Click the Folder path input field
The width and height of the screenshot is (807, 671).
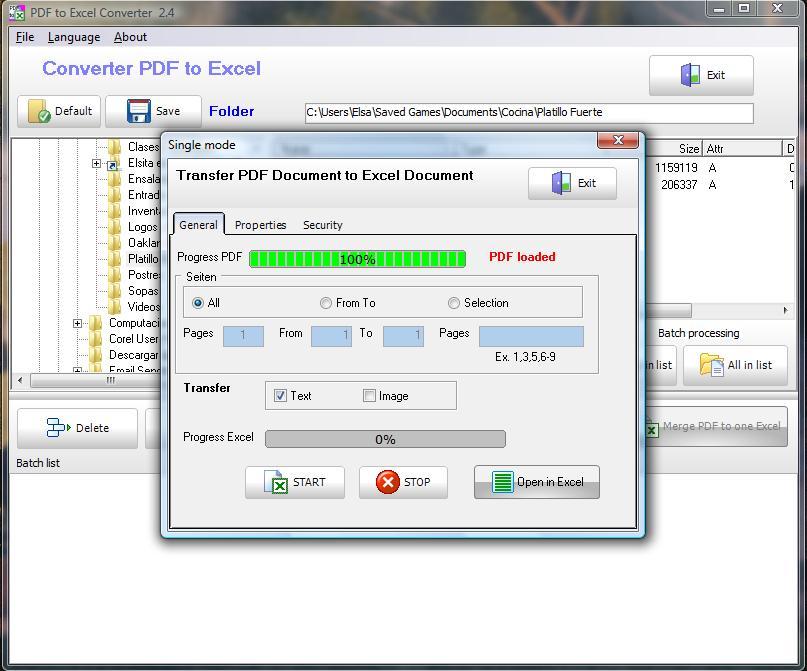529,113
